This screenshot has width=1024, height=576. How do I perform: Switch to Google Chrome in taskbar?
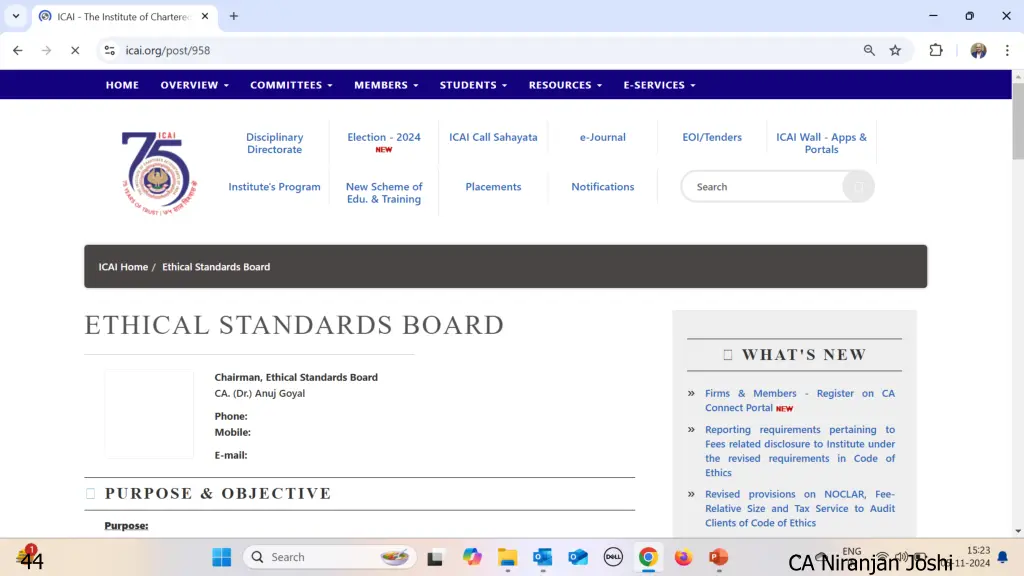point(648,557)
